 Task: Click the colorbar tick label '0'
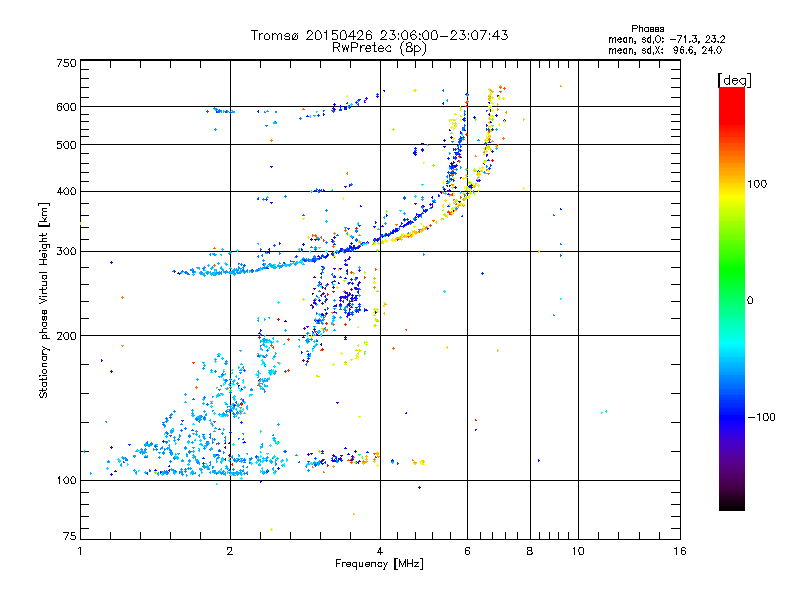click(750, 301)
